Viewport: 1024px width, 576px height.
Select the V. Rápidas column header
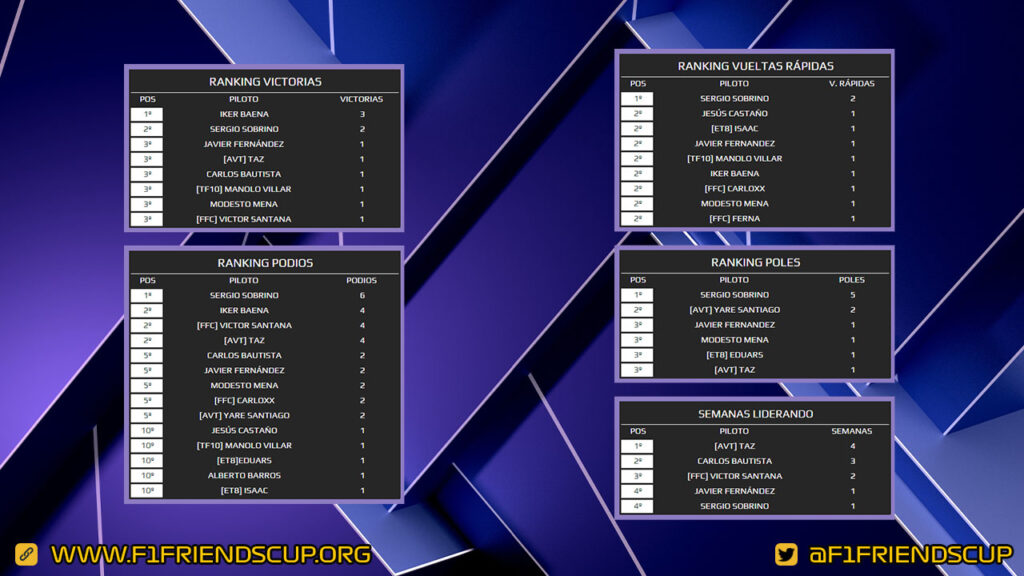[x=852, y=84]
